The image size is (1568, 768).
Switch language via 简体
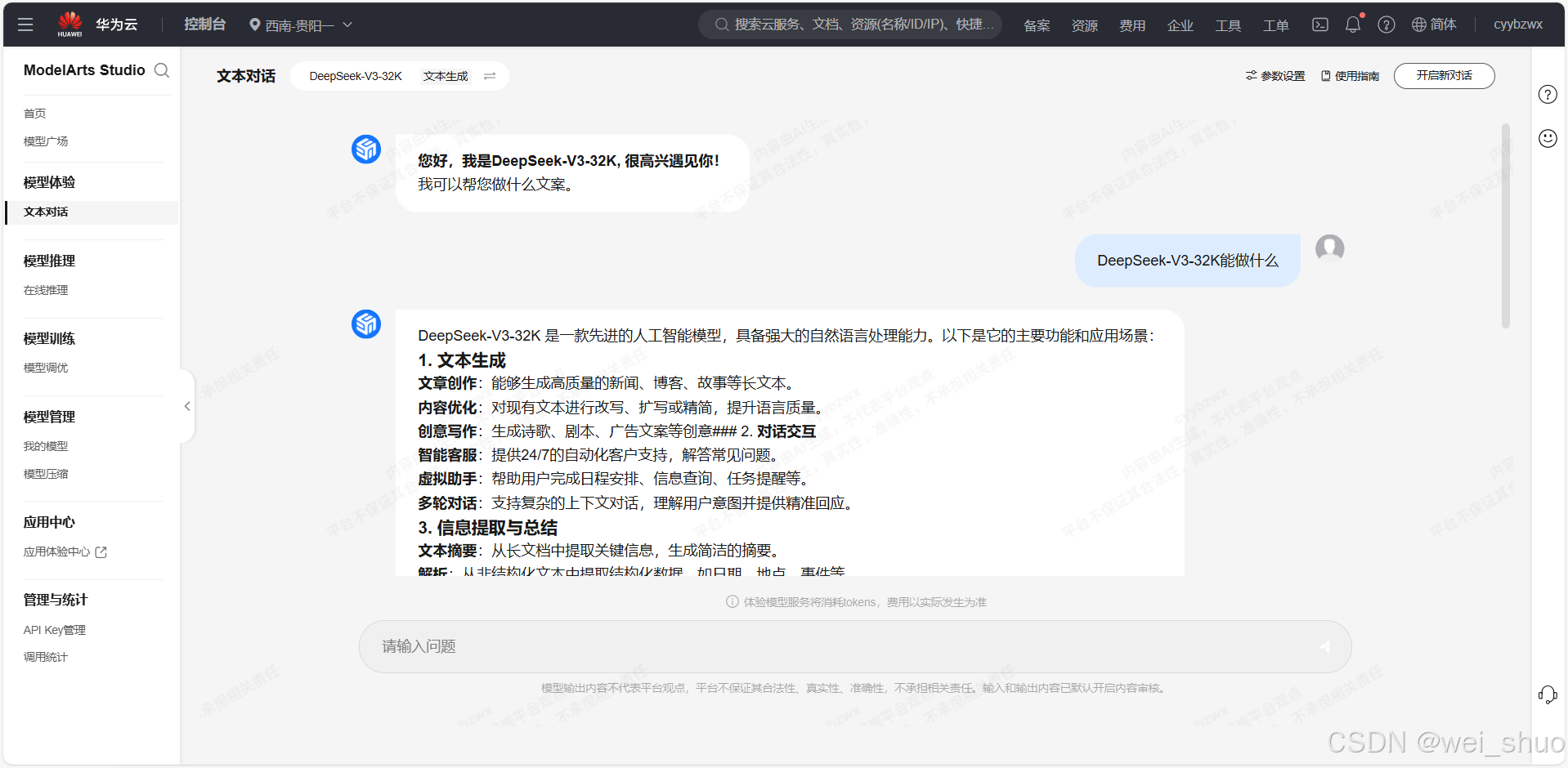click(1443, 25)
